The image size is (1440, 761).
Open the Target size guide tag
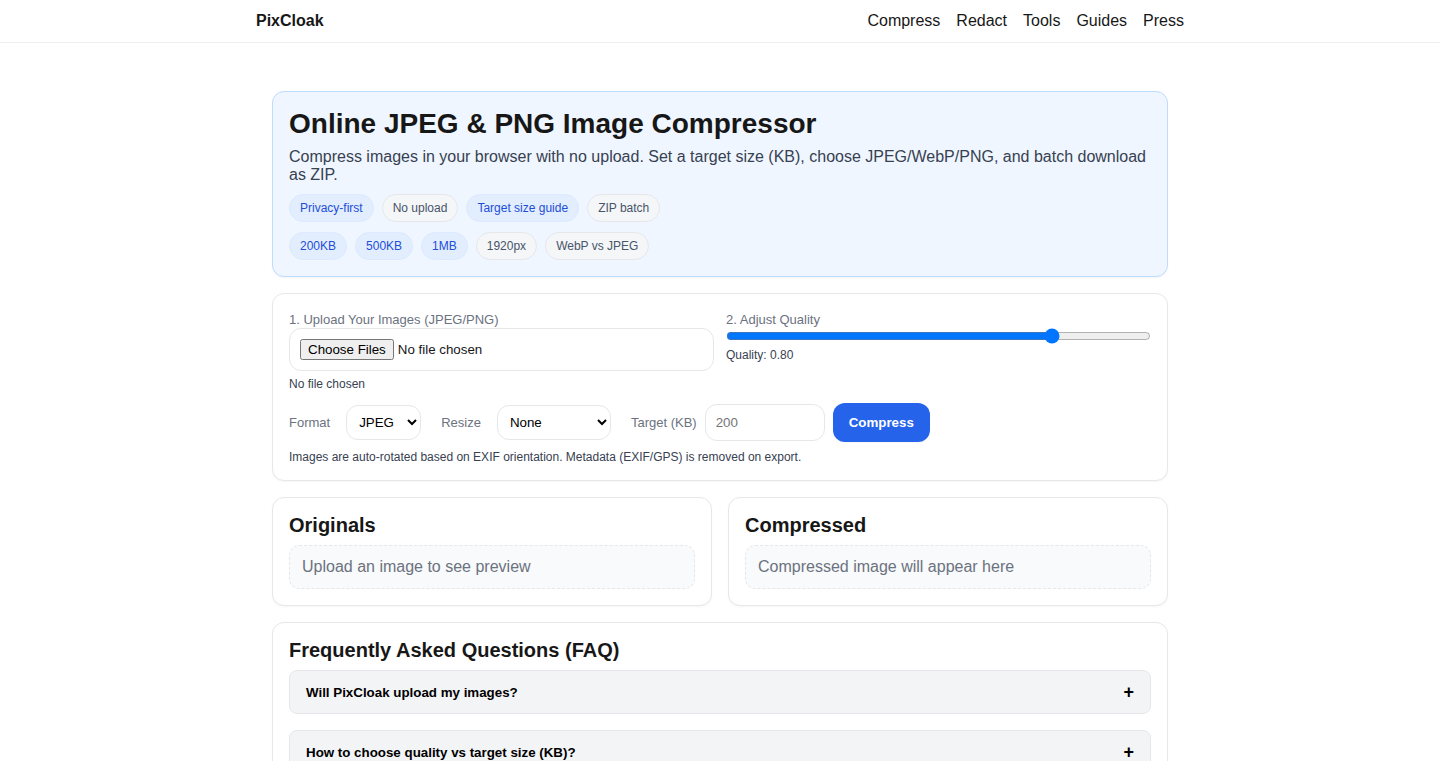[522, 208]
